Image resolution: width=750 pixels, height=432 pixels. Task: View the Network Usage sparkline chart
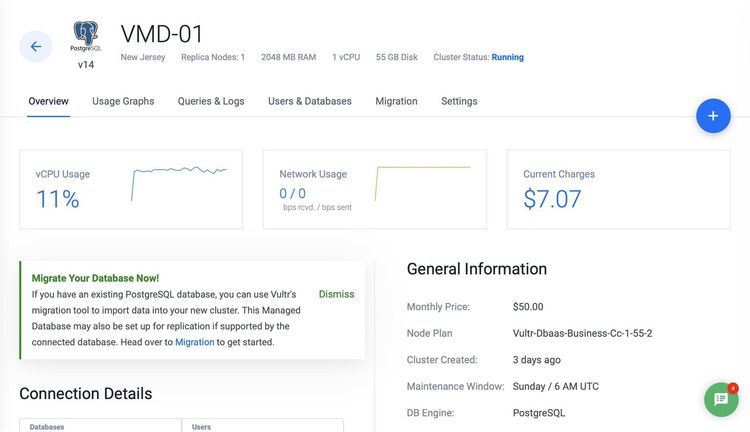tap(423, 183)
